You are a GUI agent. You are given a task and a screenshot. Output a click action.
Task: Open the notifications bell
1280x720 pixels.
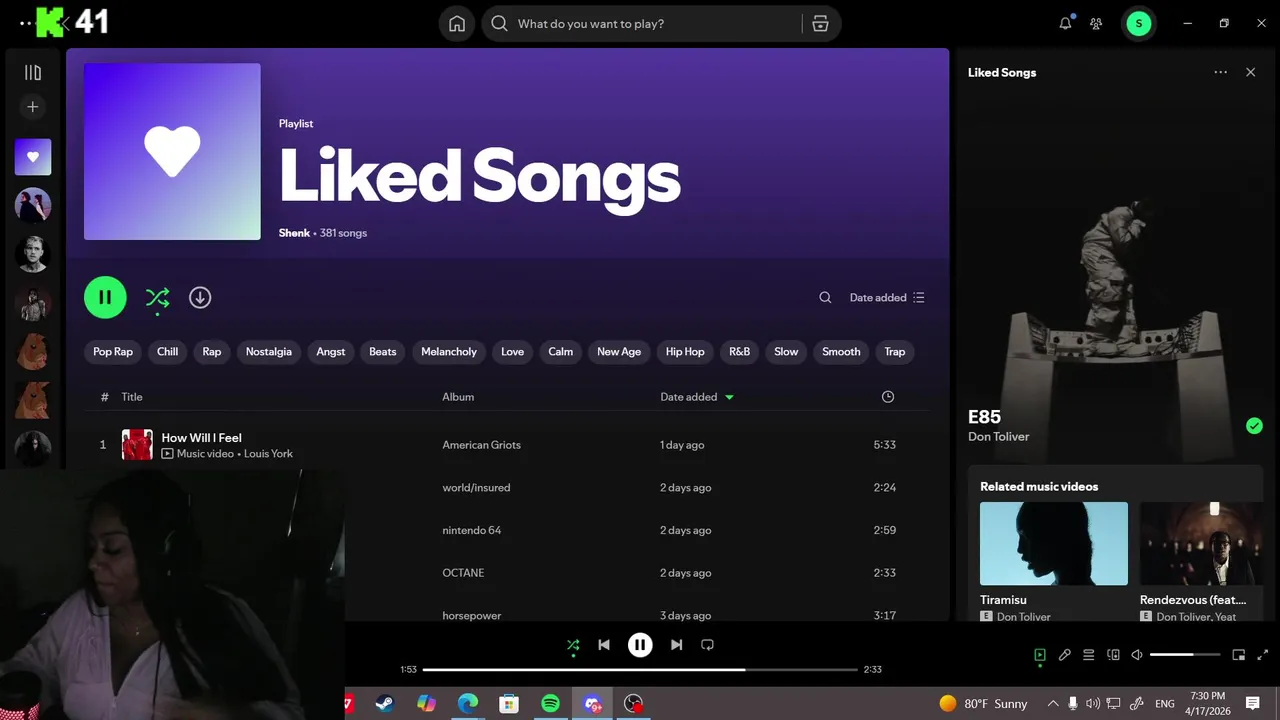(1065, 23)
